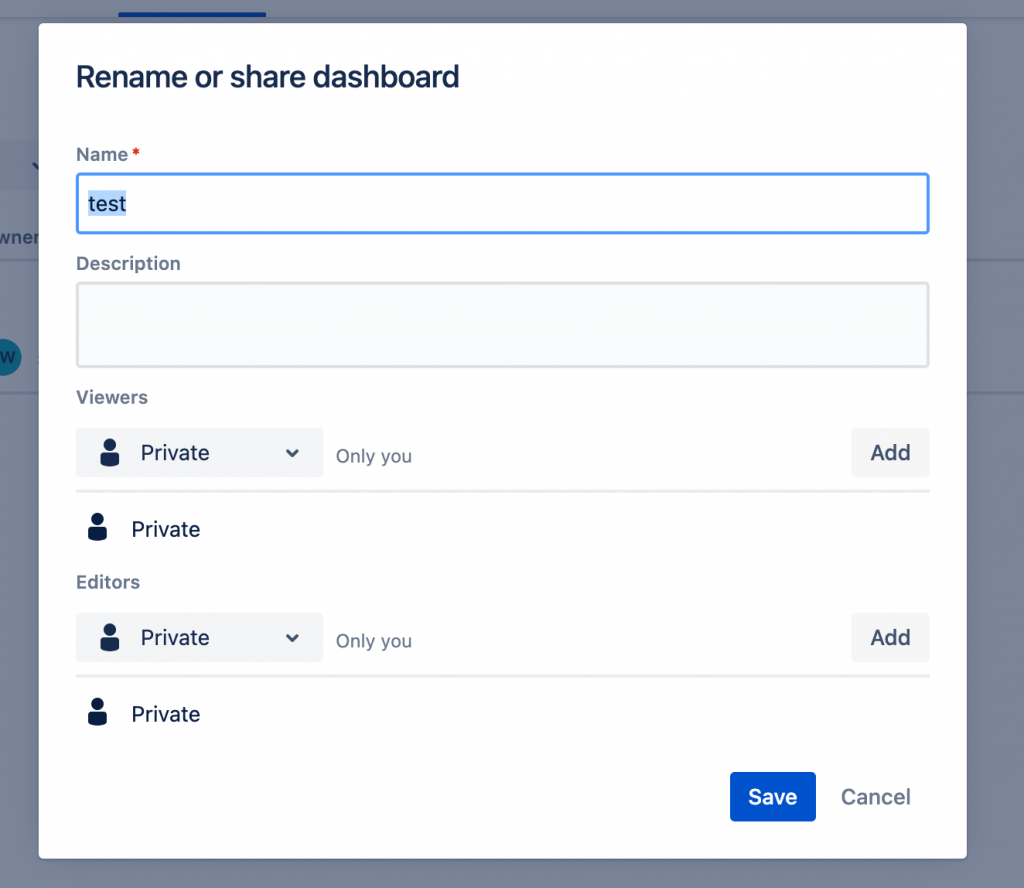Select the Private entry listed under Editors
Screen dimensions: 1024x888
coord(166,714)
